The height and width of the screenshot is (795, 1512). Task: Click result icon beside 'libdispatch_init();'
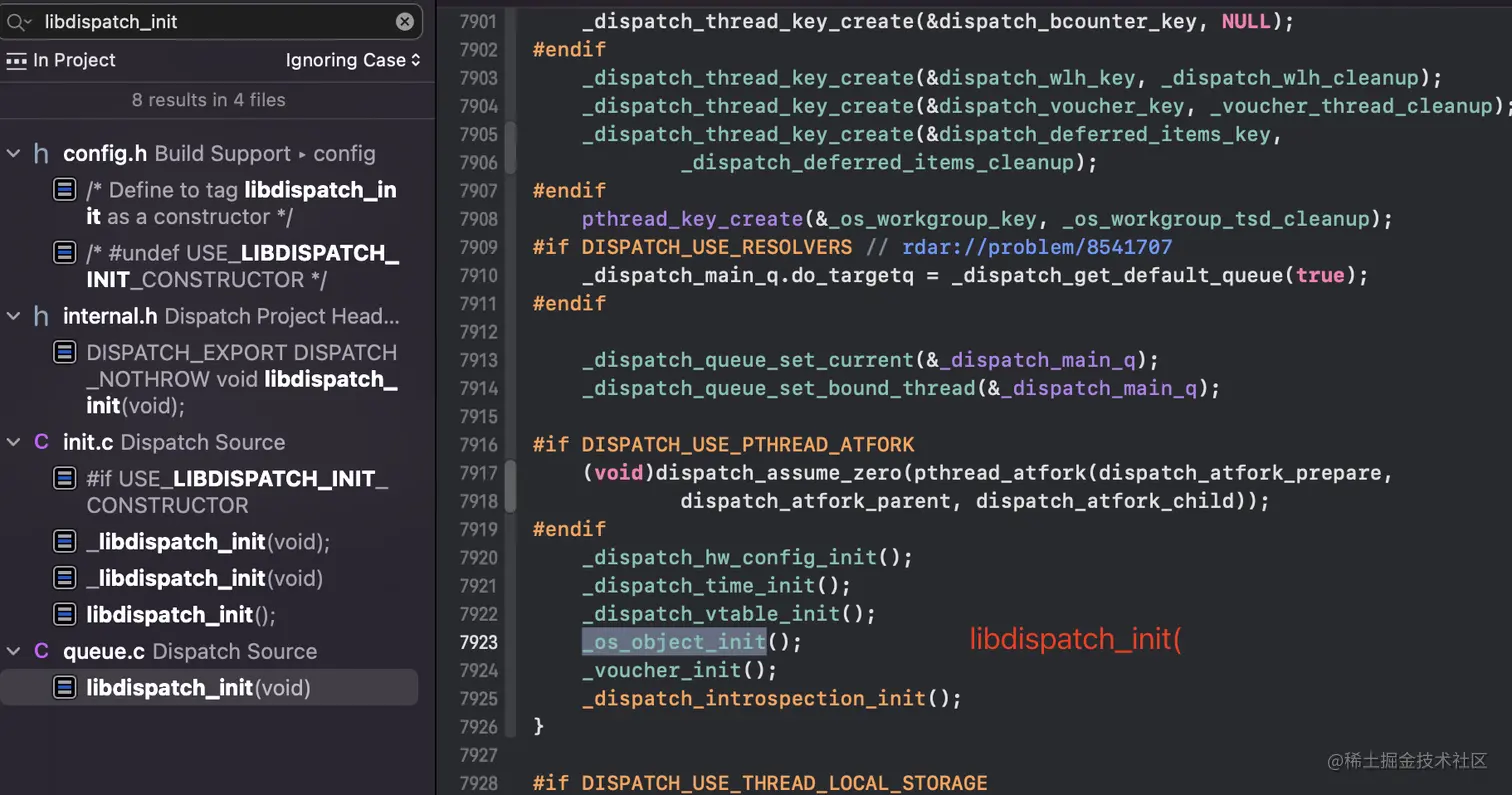[x=65, y=614]
